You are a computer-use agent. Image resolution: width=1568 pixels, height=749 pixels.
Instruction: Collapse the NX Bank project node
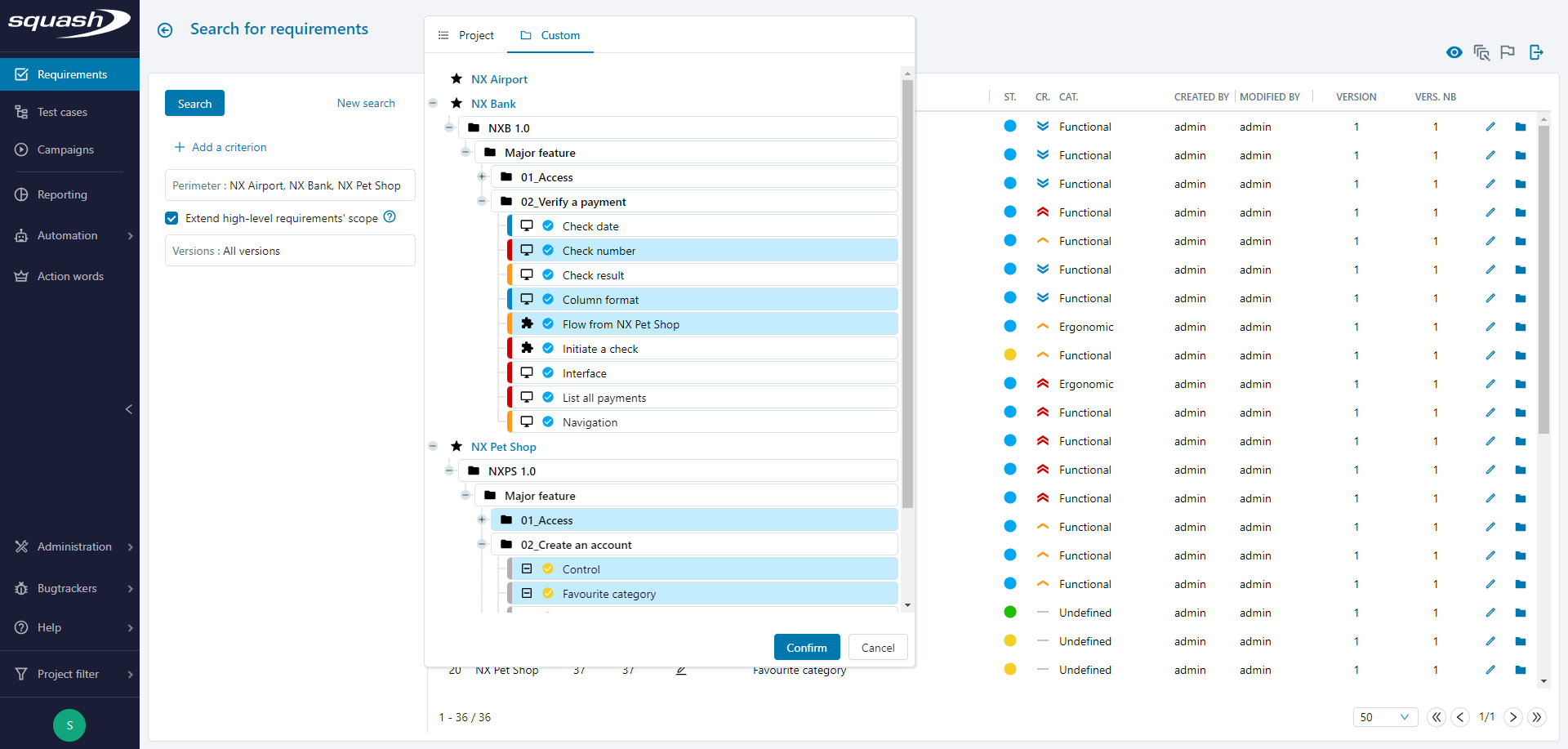tap(433, 104)
